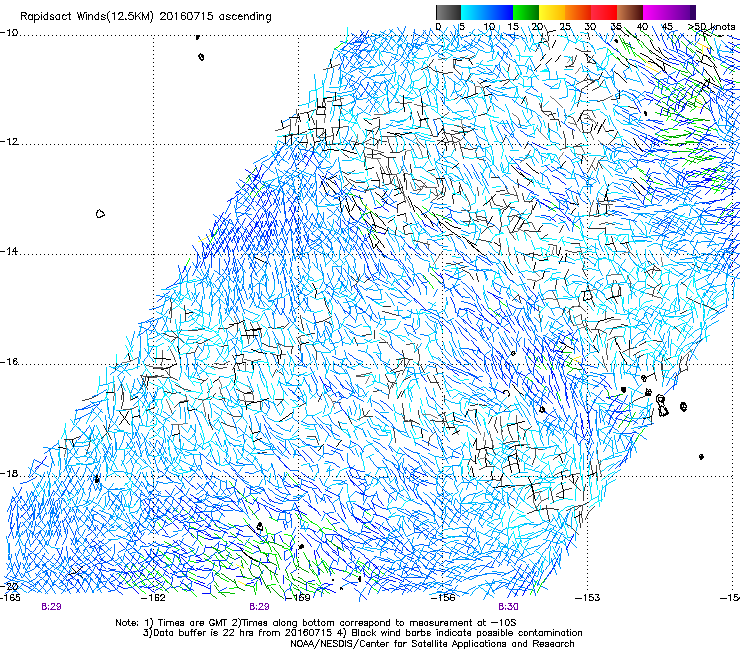
Task: Click the '-14' latitude label
Action: (x=9, y=251)
